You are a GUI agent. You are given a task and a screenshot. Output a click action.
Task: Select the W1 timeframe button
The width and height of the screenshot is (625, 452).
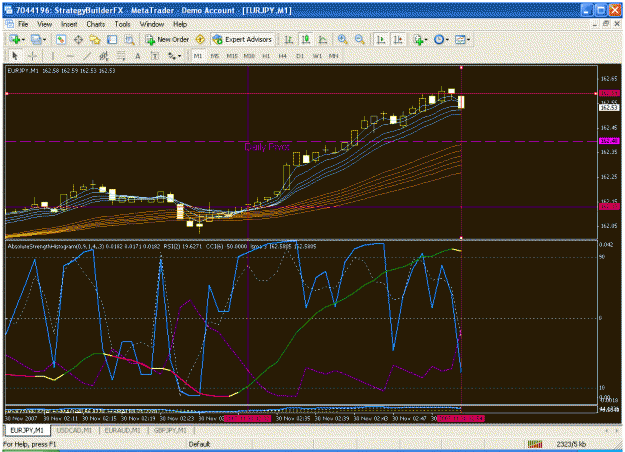[317, 56]
